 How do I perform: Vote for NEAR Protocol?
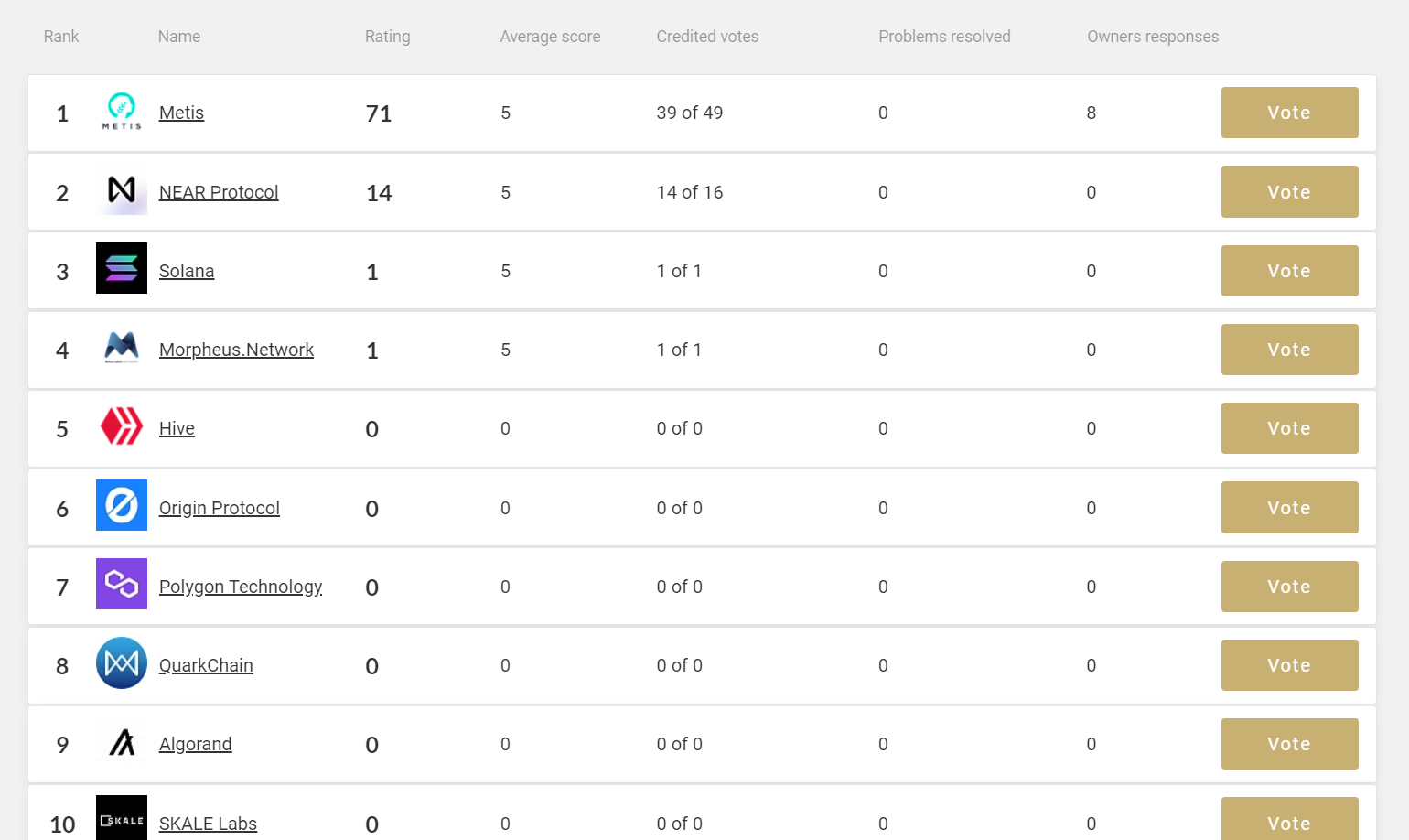pyautogui.click(x=1289, y=192)
